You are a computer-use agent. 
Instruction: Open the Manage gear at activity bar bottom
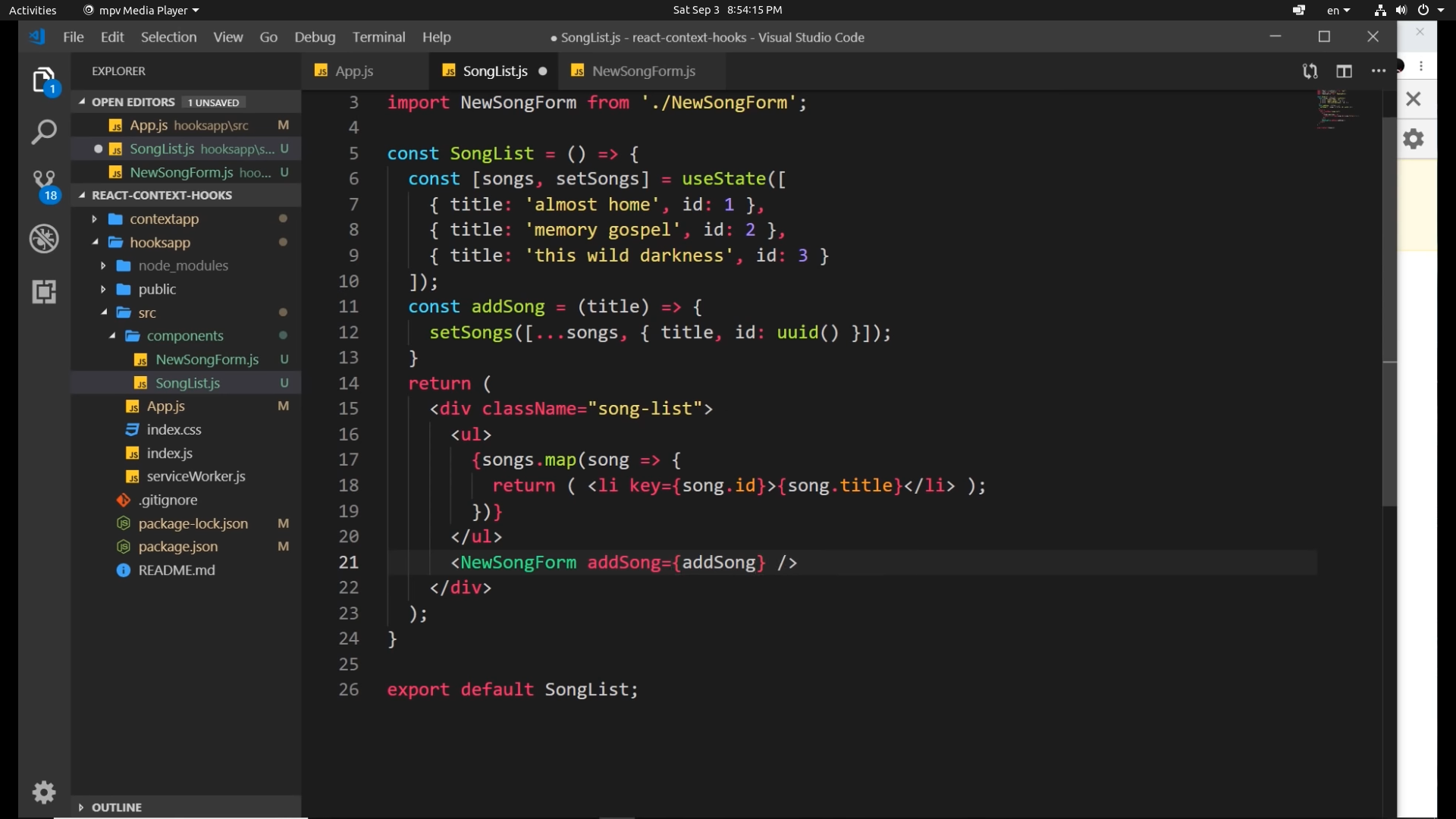[44, 792]
